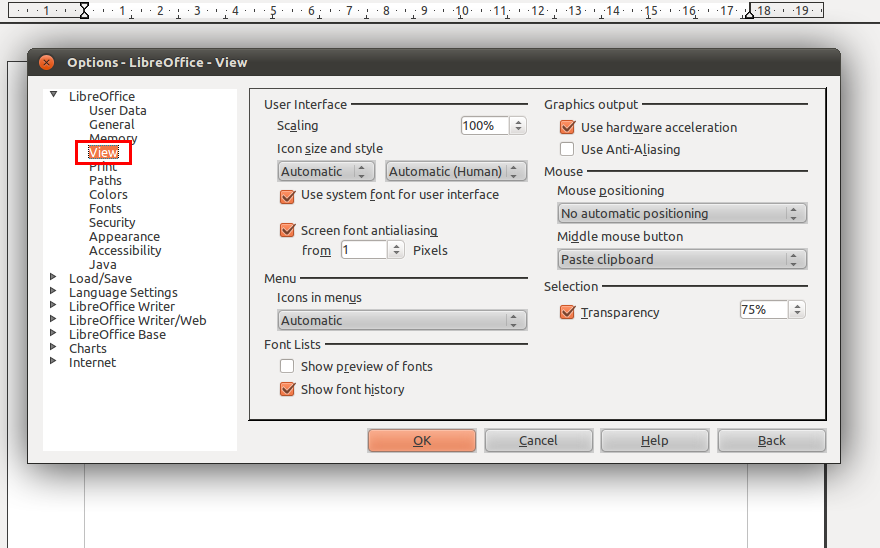This screenshot has width=880, height=548.
Task: Open the Middle mouse button dropdown
Action: [682, 259]
